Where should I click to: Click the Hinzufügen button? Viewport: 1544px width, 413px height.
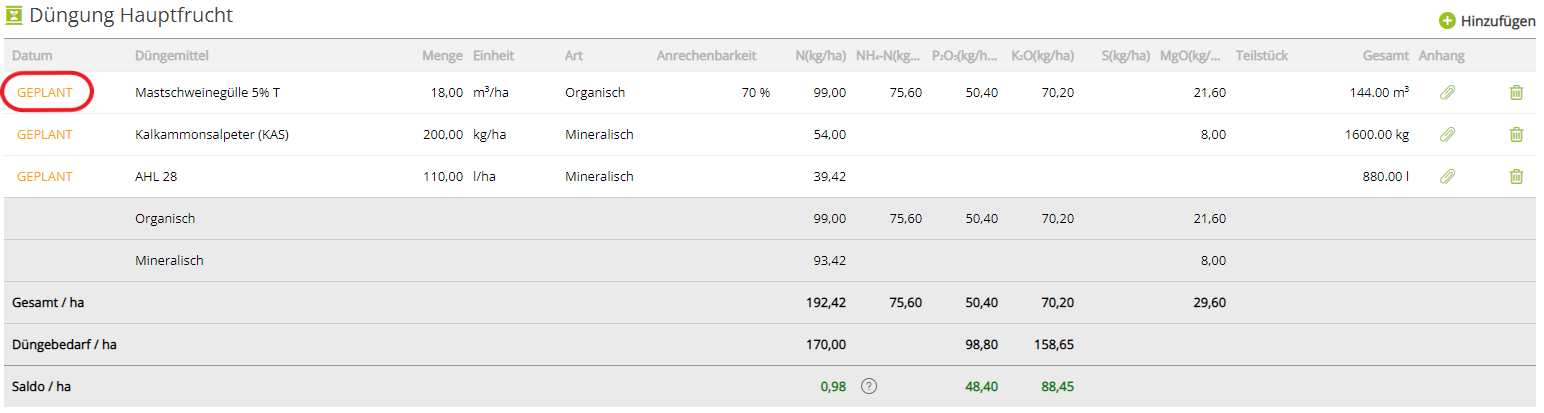(1487, 20)
